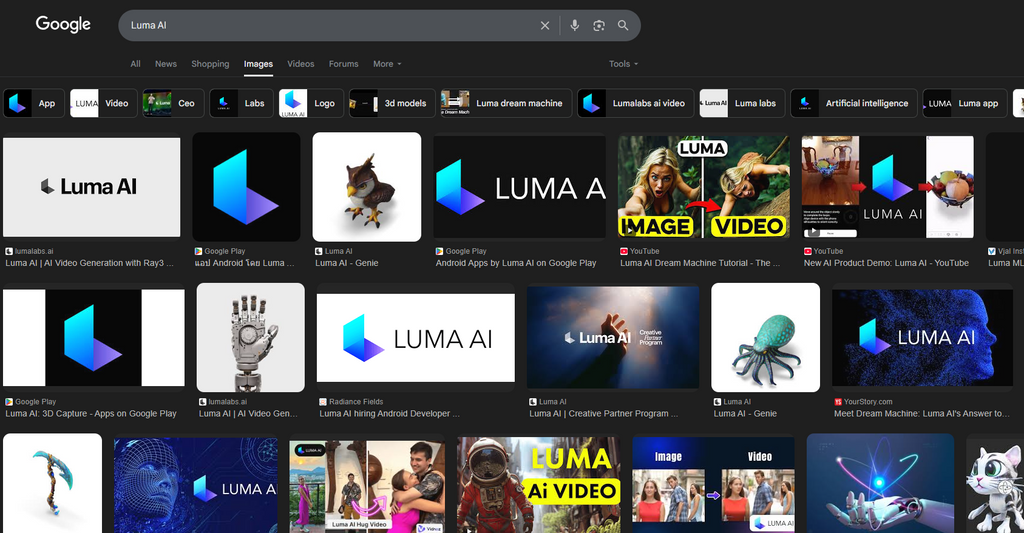This screenshot has width=1024, height=533.
Task: Click the magnifier search button
Action: point(623,25)
